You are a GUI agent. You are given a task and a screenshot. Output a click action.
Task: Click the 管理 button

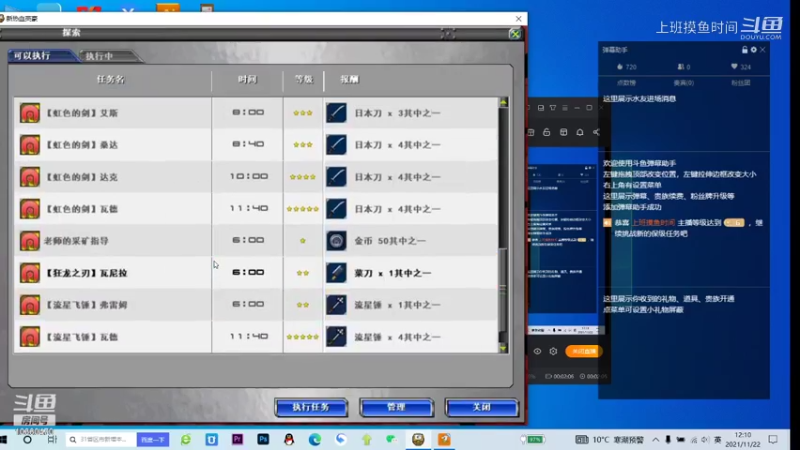coord(396,407)
